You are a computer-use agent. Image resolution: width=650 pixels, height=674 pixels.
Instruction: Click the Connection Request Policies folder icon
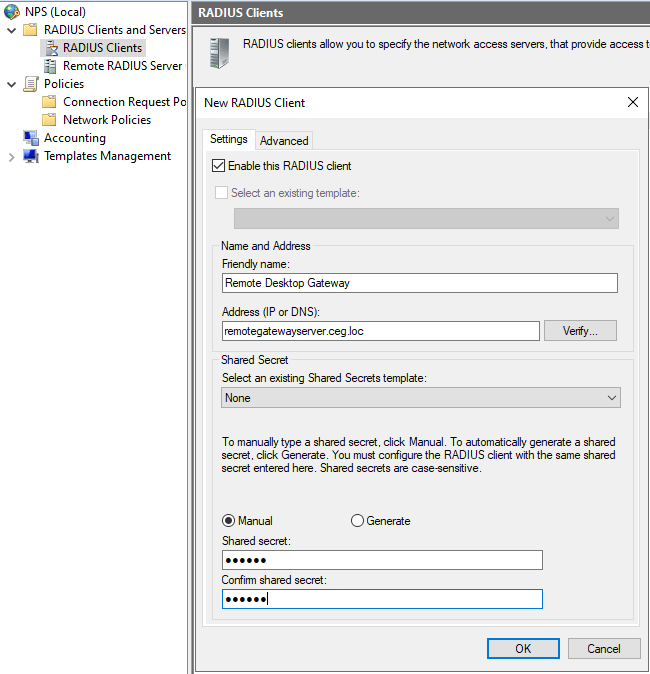[50, 102]
